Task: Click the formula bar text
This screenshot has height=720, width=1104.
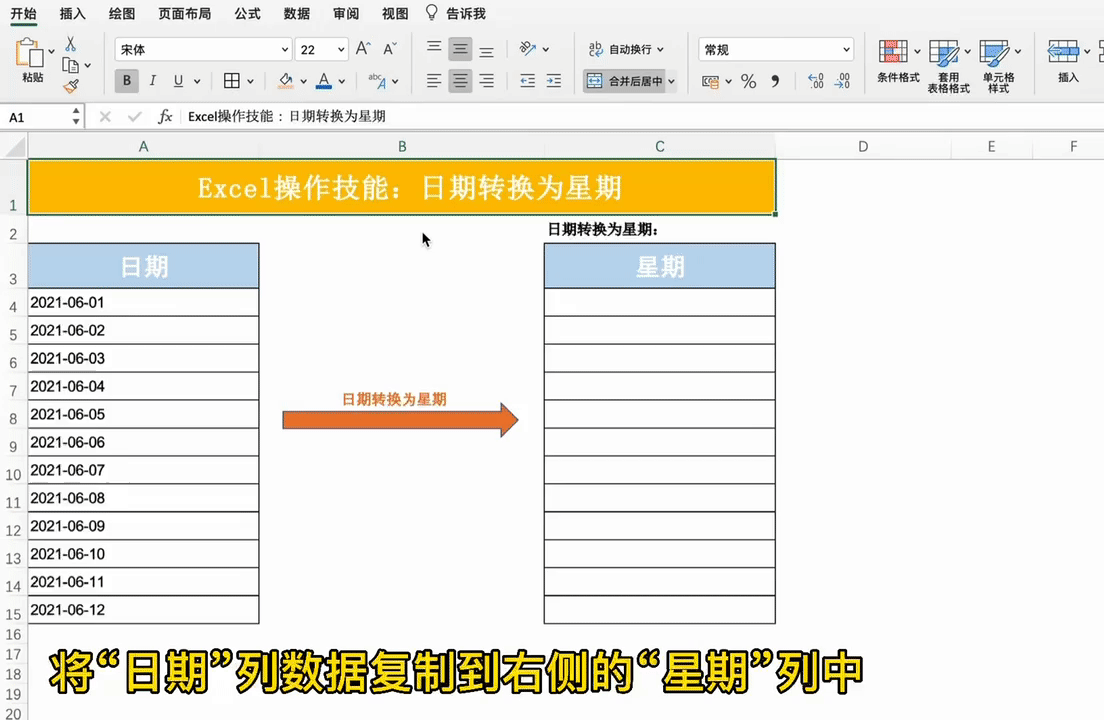Action: coord(287,116)
